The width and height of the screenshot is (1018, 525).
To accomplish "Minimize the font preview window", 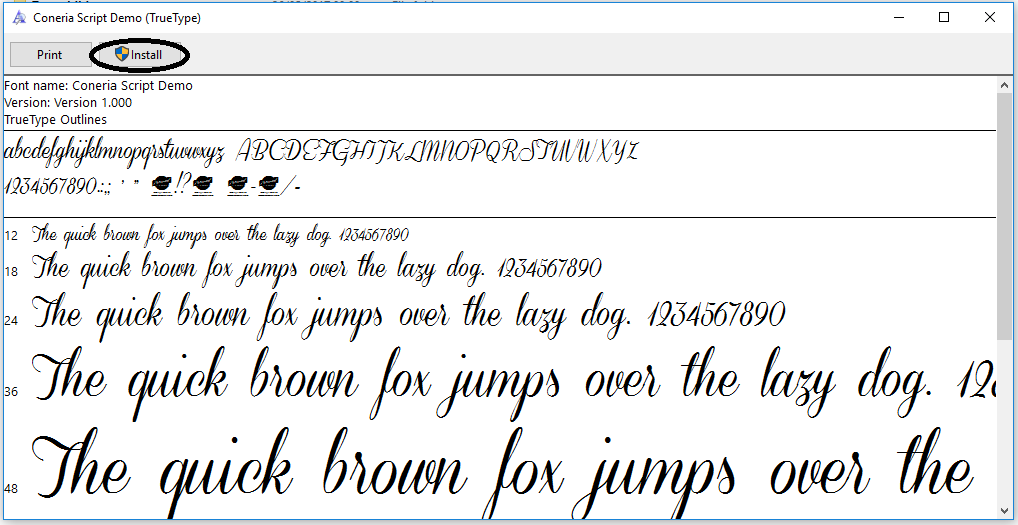I will pos(899,18).
